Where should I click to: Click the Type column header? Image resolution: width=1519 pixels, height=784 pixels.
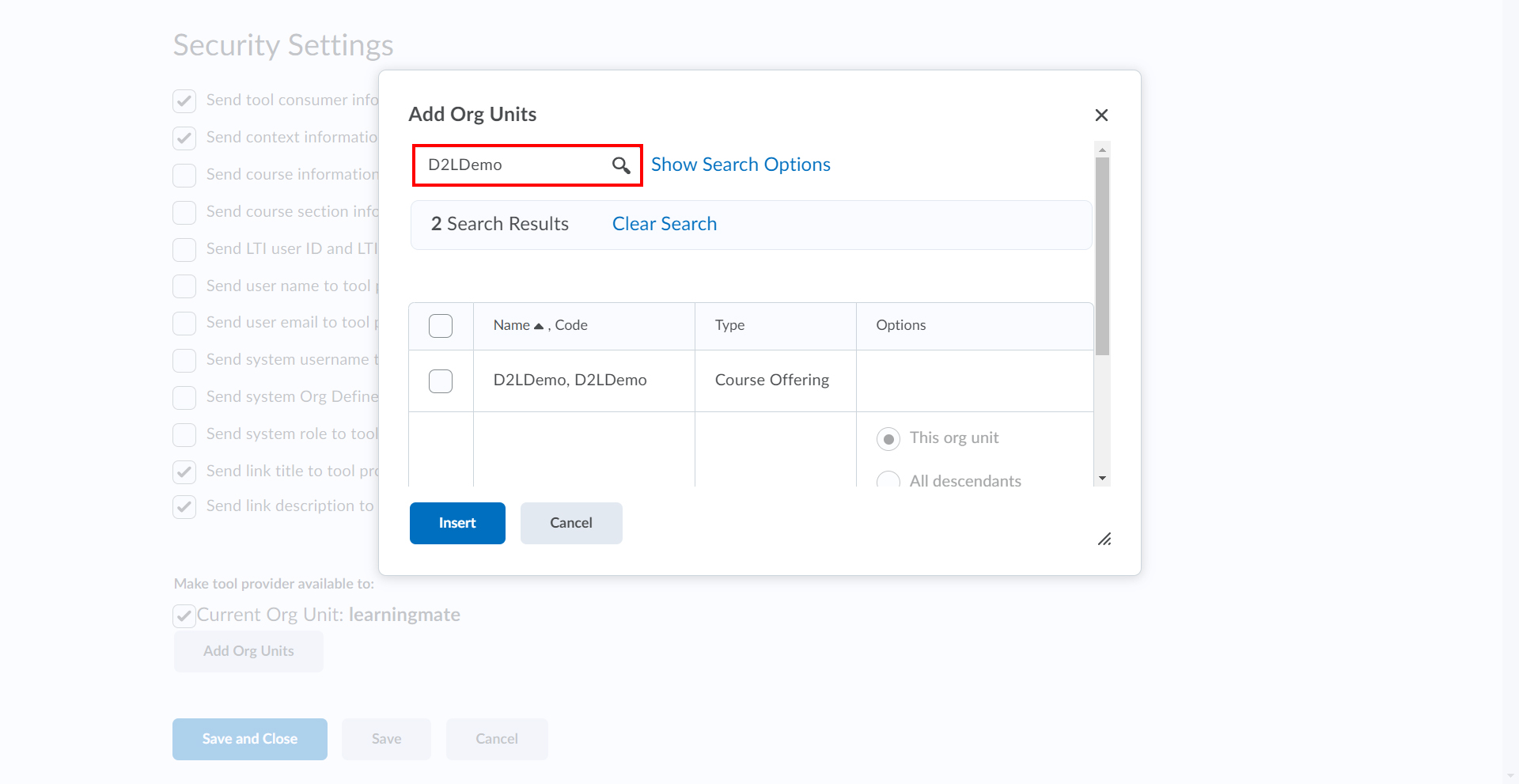tap(730, 325)
